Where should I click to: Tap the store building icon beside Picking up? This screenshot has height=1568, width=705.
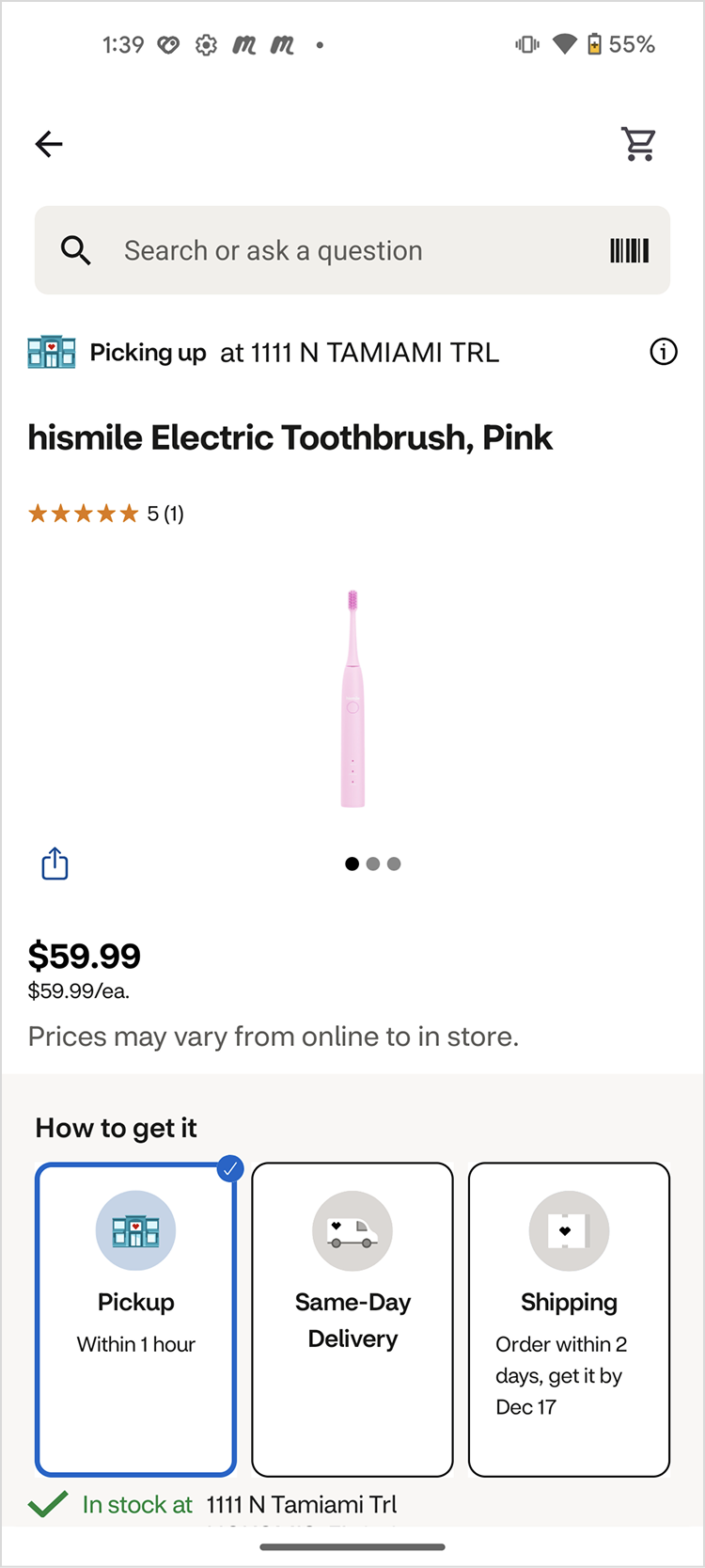point(52,352)
